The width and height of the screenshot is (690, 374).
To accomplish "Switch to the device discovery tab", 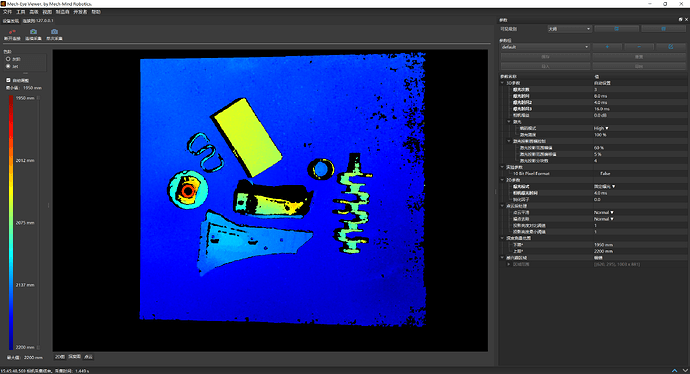I will click(x=11, y=21).
